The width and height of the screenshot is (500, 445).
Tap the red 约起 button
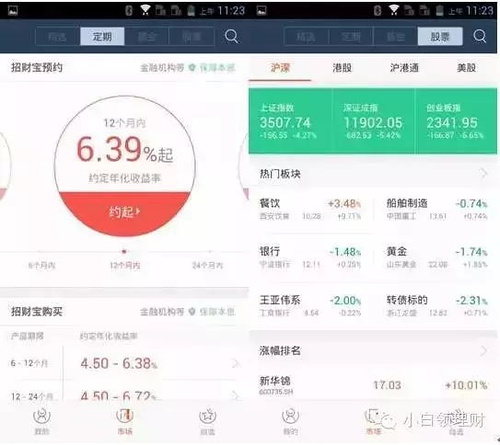[x=124, y=212]
